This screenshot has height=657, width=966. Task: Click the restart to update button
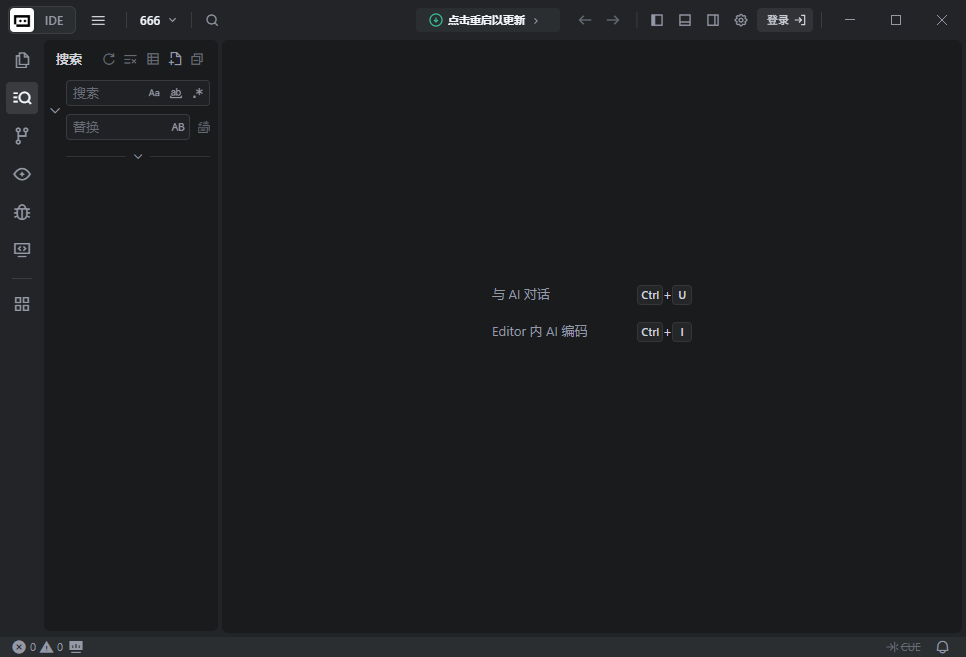pos(488,20)
